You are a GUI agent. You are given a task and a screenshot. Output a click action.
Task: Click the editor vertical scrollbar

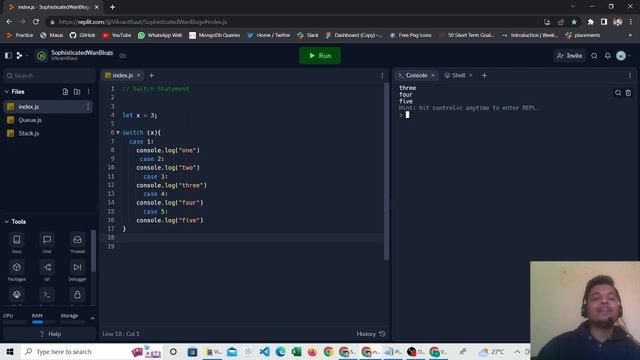tap(386, 171)
